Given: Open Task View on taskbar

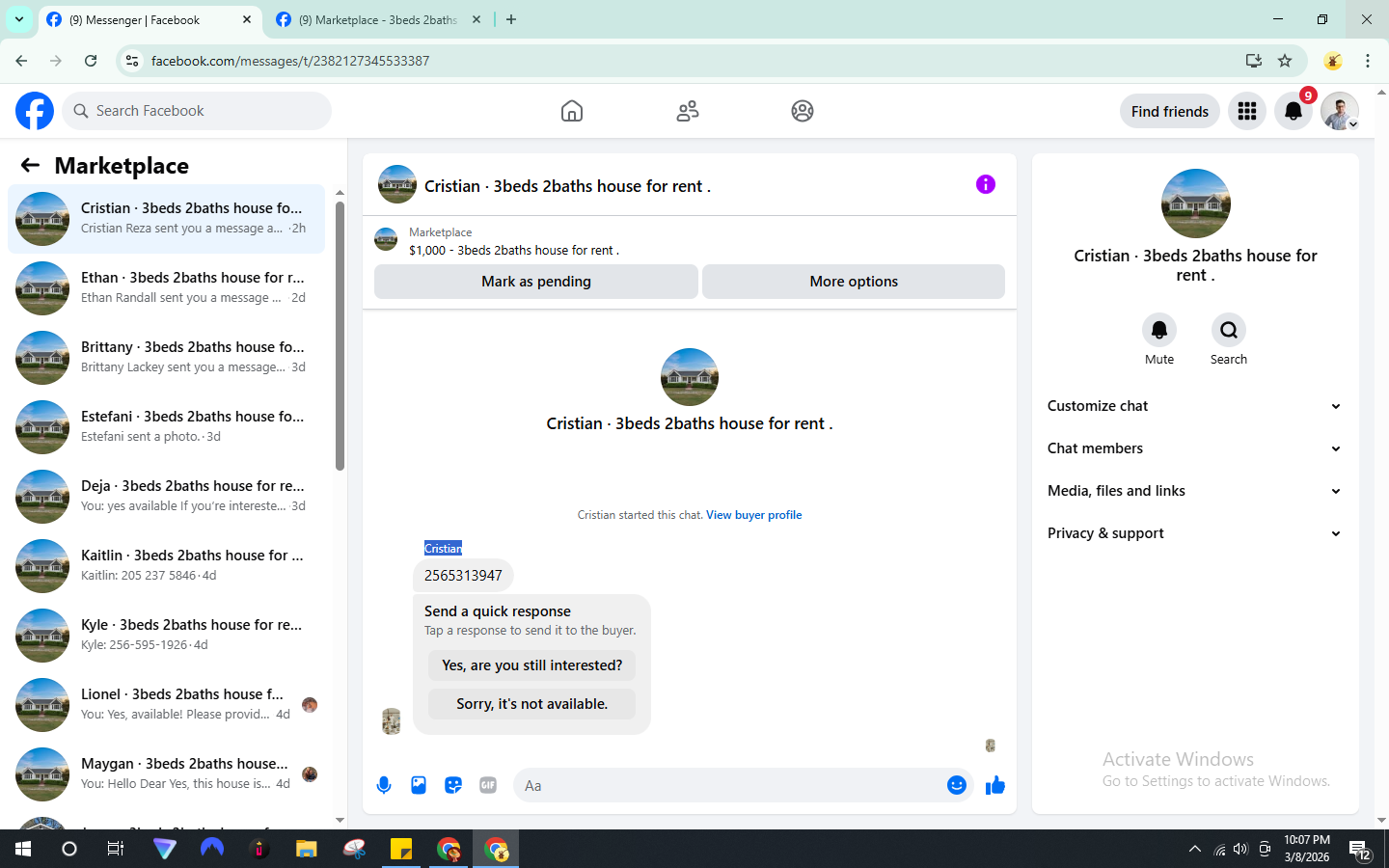Looking at the screenshot, I should click(x=116, y=849).
